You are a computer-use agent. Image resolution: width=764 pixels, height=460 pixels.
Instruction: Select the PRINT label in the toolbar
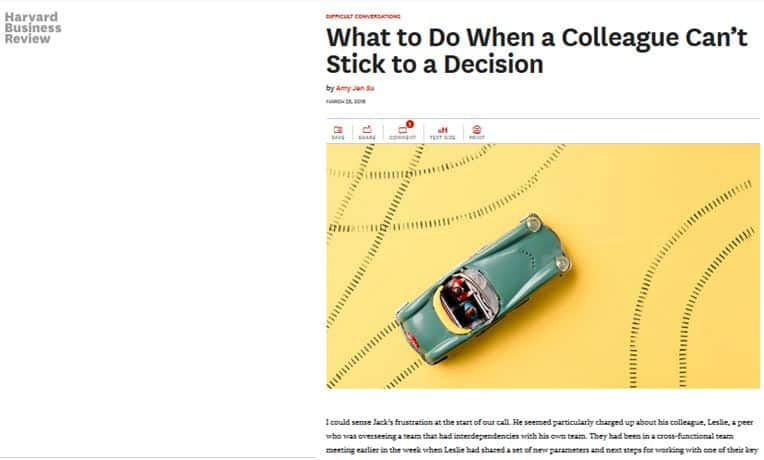click(x=477, y=138)
